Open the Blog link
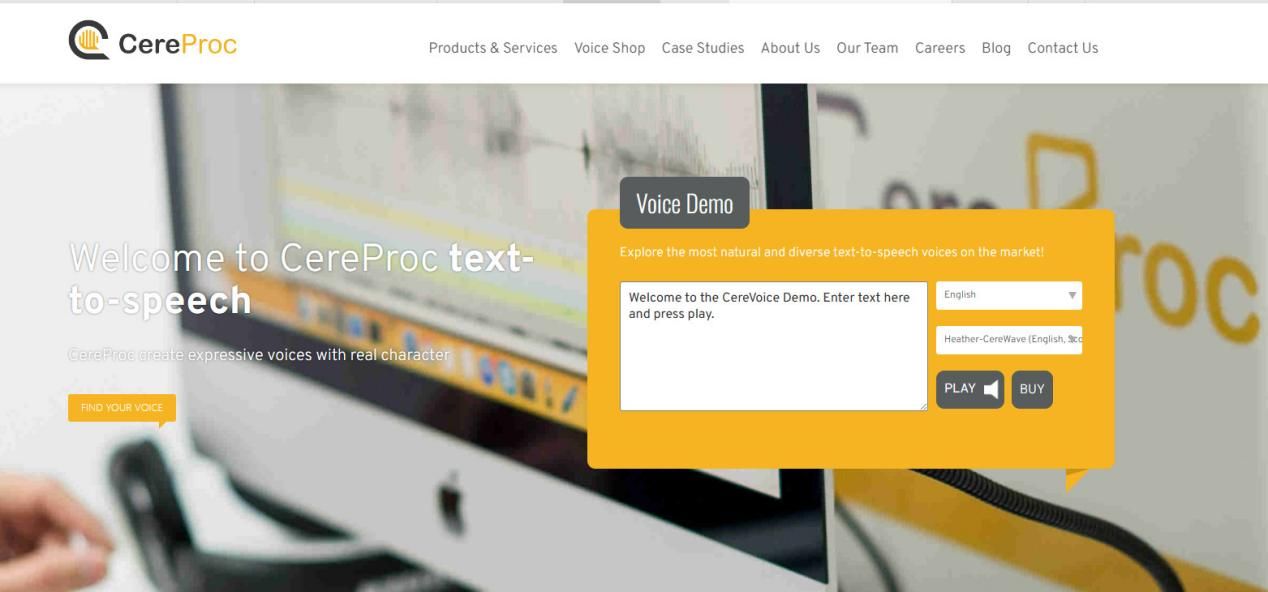The image size is (1268, 592). [996, 48]
